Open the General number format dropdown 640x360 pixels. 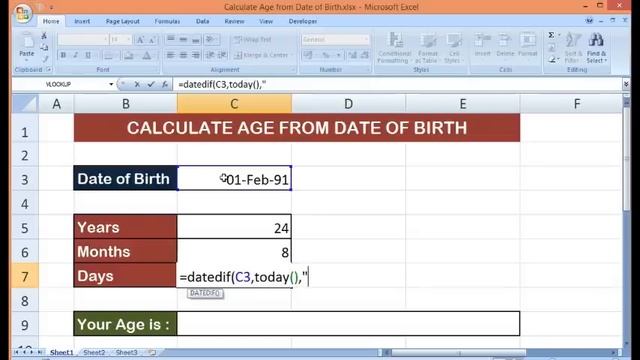point(366,39)
